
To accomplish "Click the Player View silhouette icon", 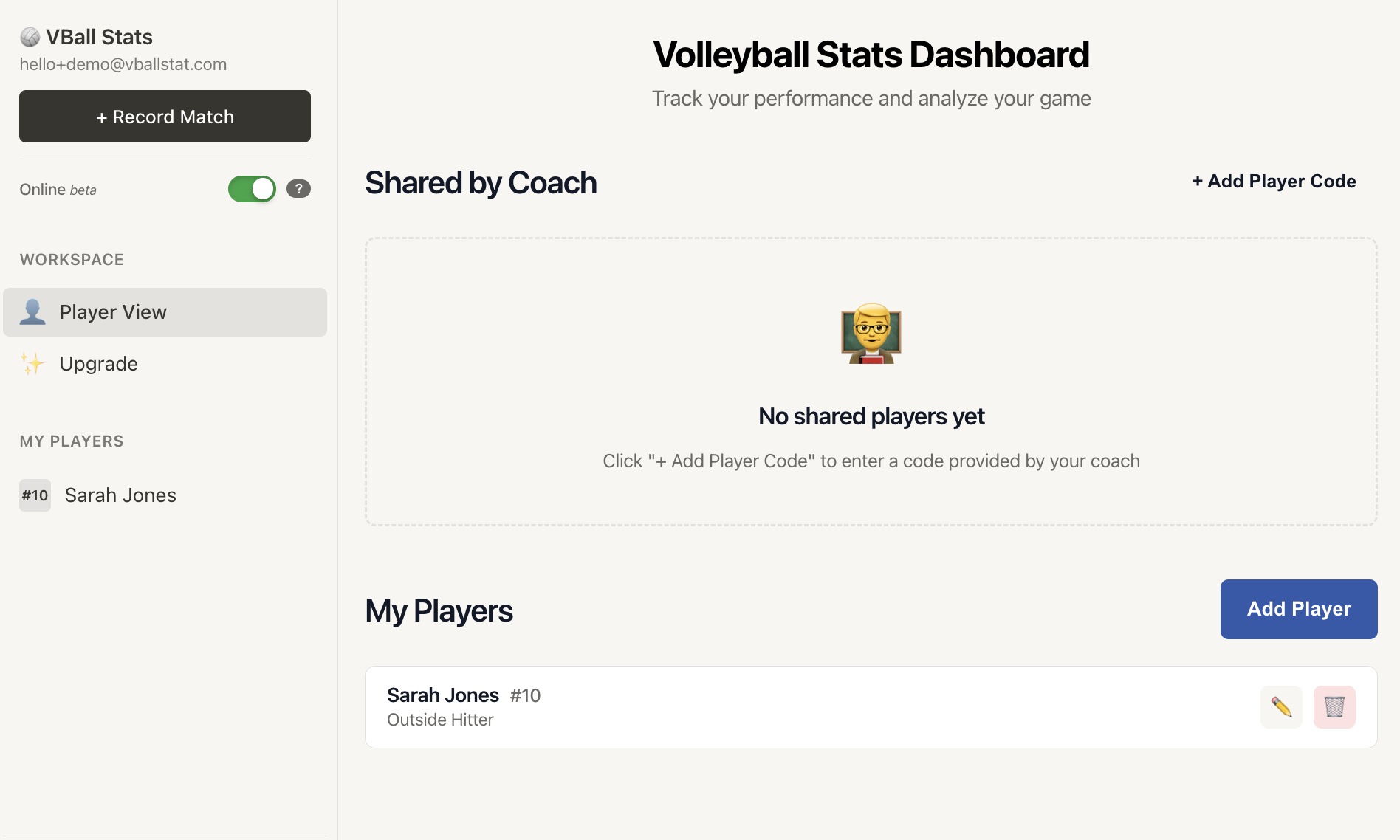I will click(x=32, y=312).
